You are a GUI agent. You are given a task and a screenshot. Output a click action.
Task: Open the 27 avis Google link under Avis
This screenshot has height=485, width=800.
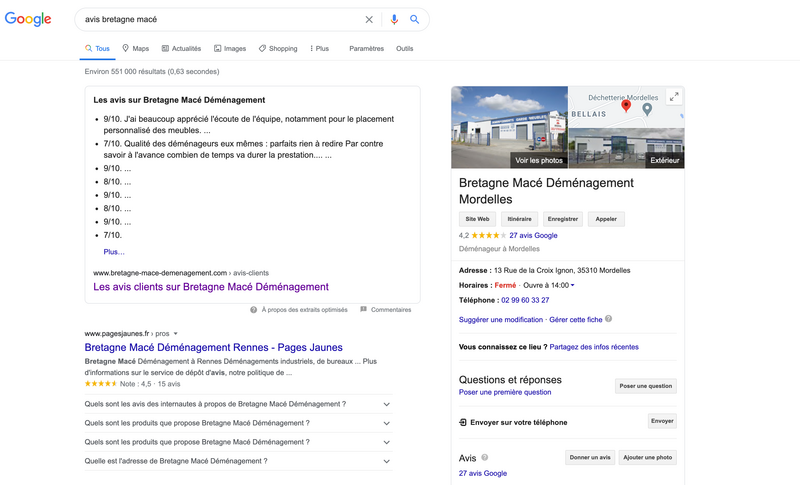coord(483,473)
